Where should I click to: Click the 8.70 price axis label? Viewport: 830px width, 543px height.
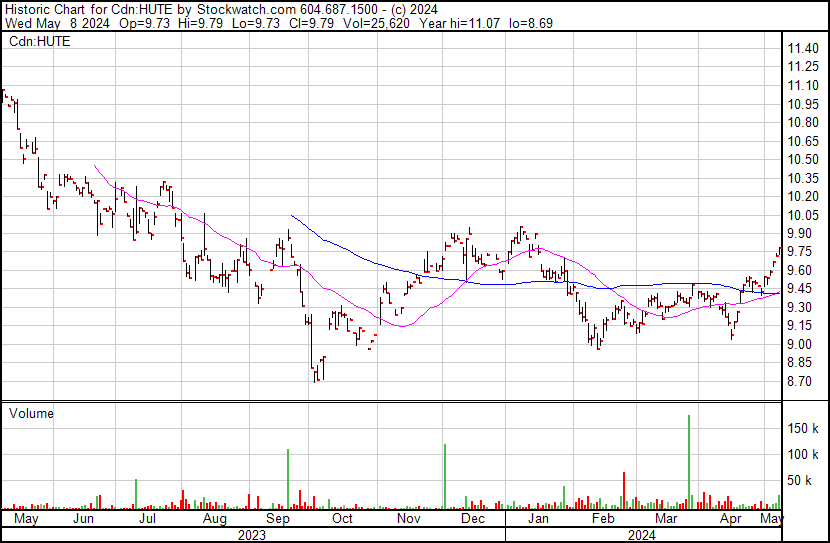799,381
